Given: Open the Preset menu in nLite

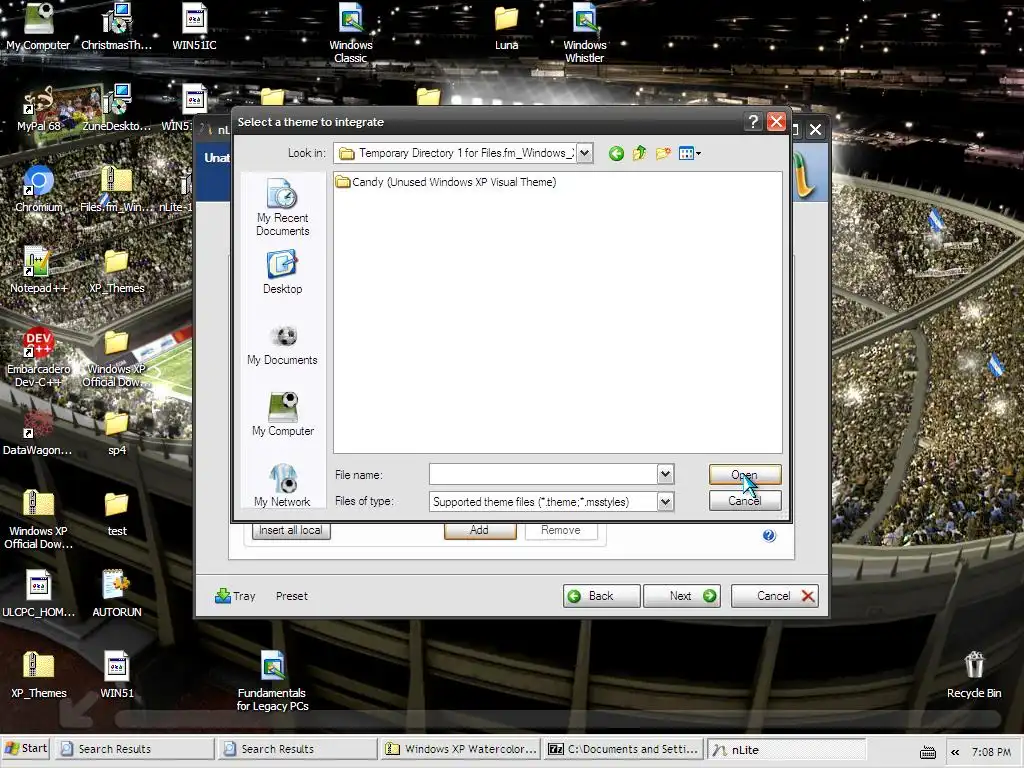Looking at the screenshot, I should 291,596.
